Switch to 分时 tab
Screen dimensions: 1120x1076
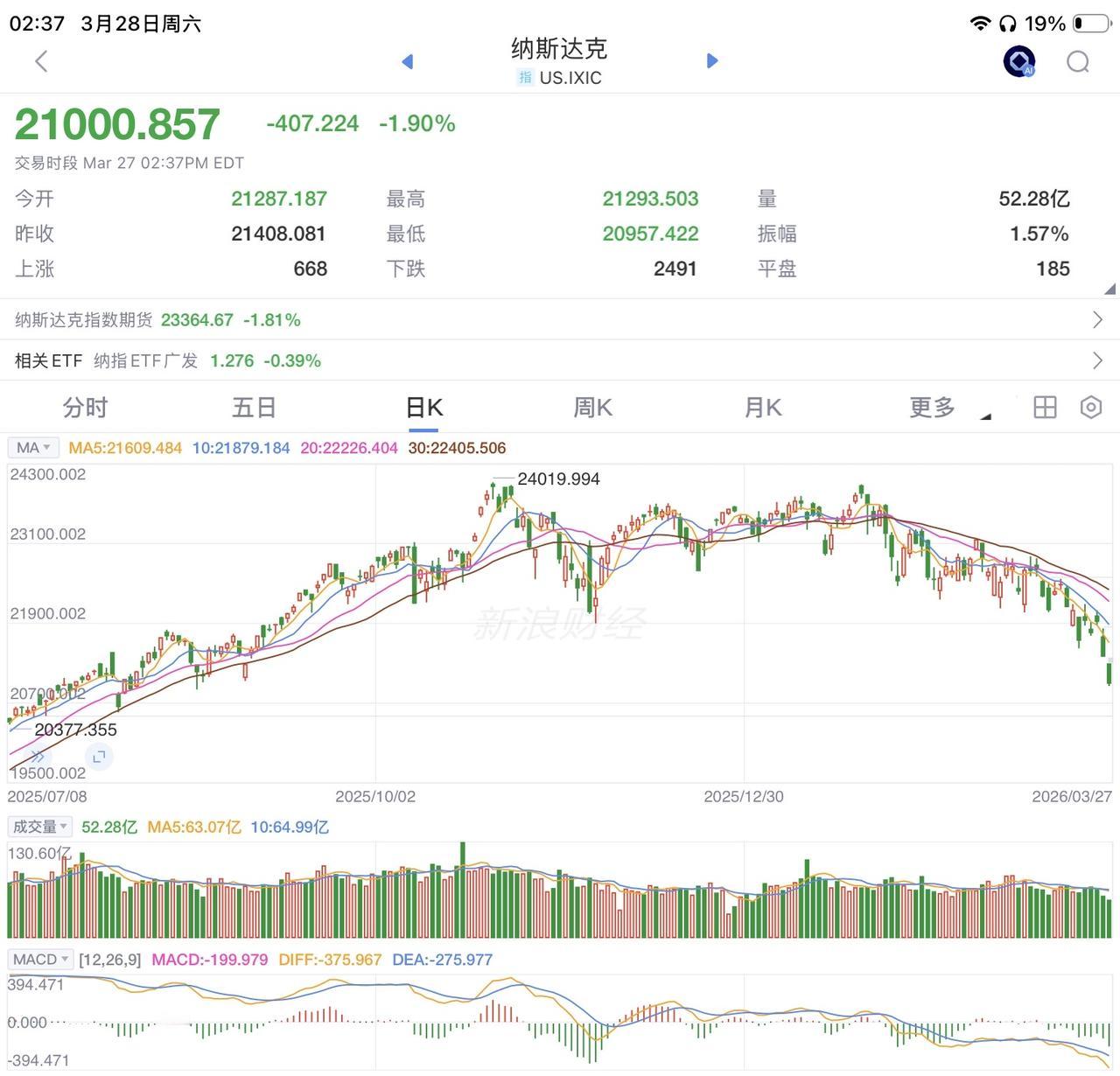85,408
